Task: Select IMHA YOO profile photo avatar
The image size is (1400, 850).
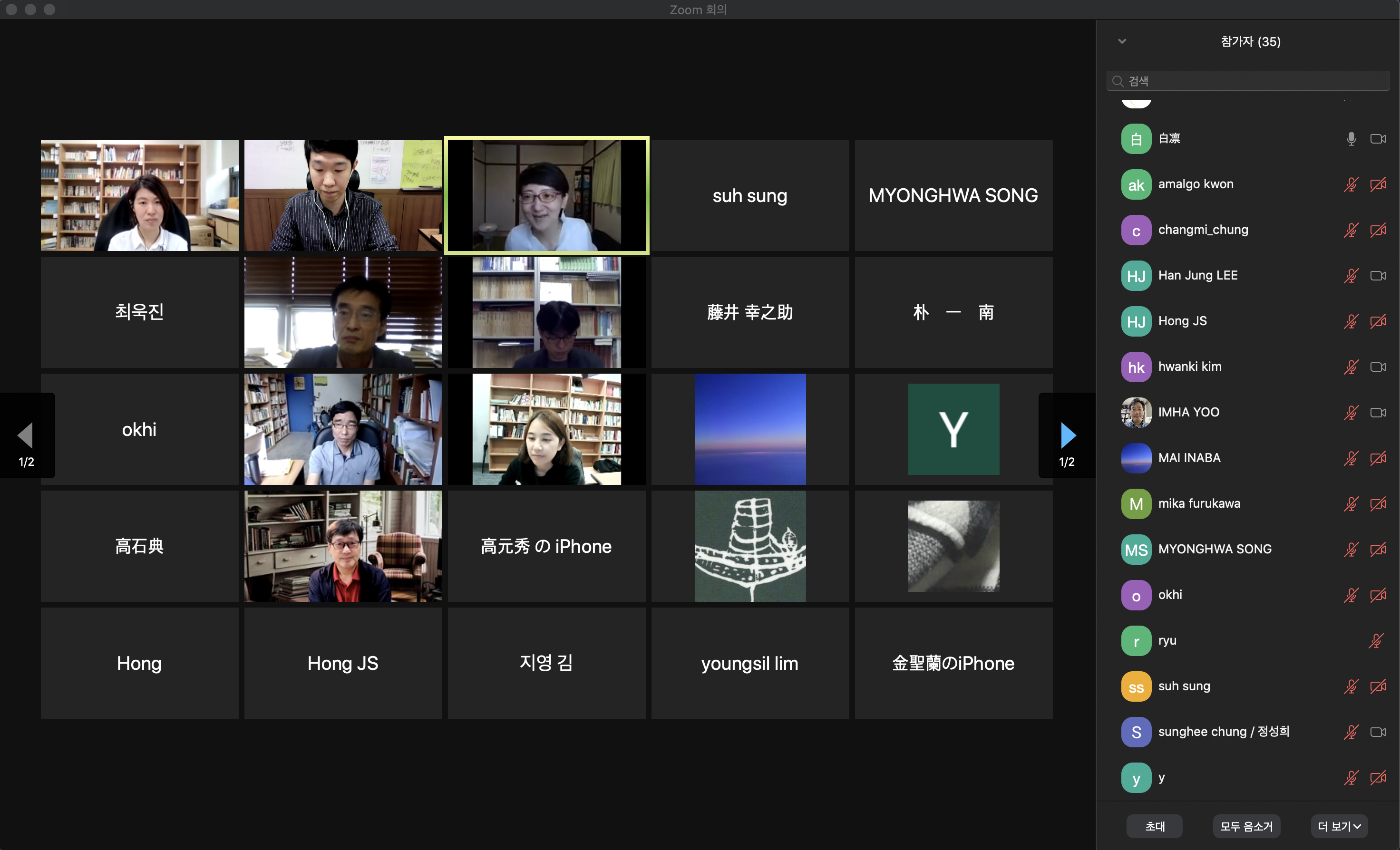Action: coord(1136,413)
